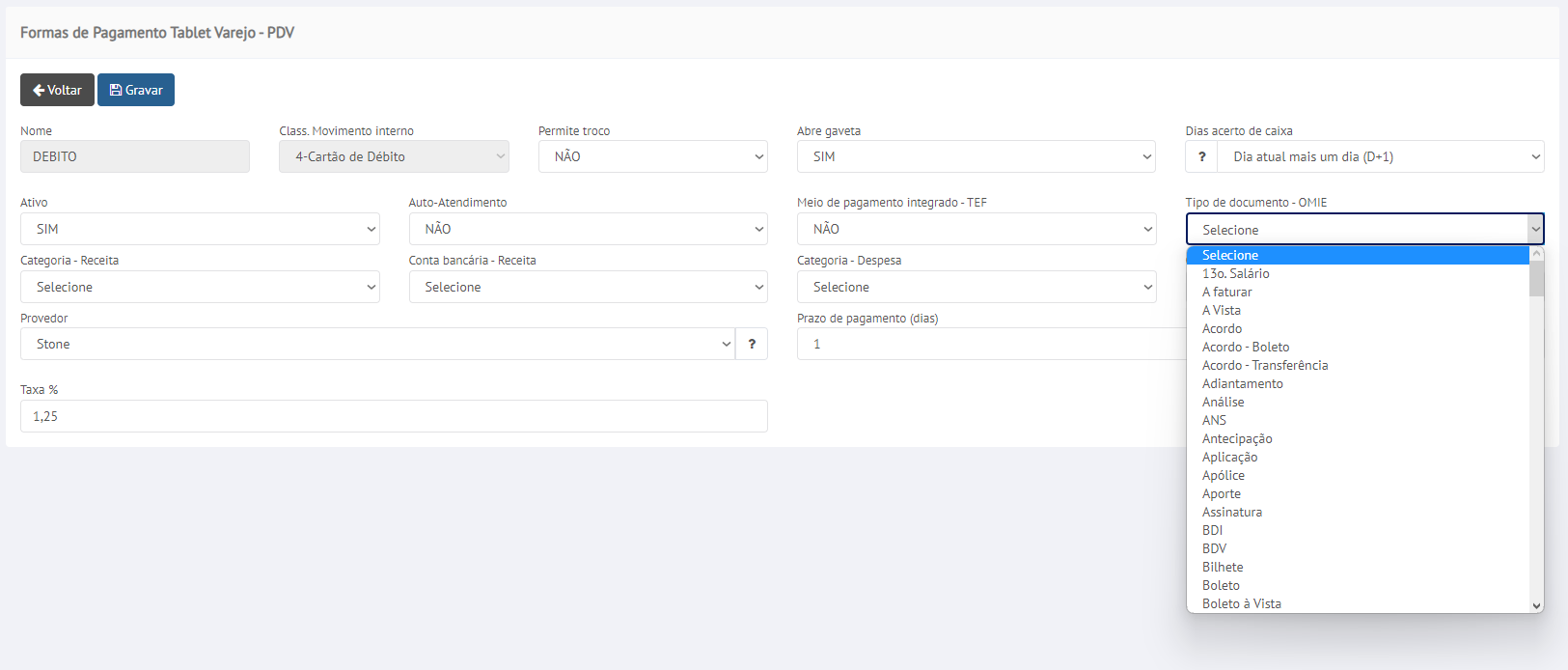
Task: Select 'Adiantamento' option in the list
Action: click(1242, 383)
